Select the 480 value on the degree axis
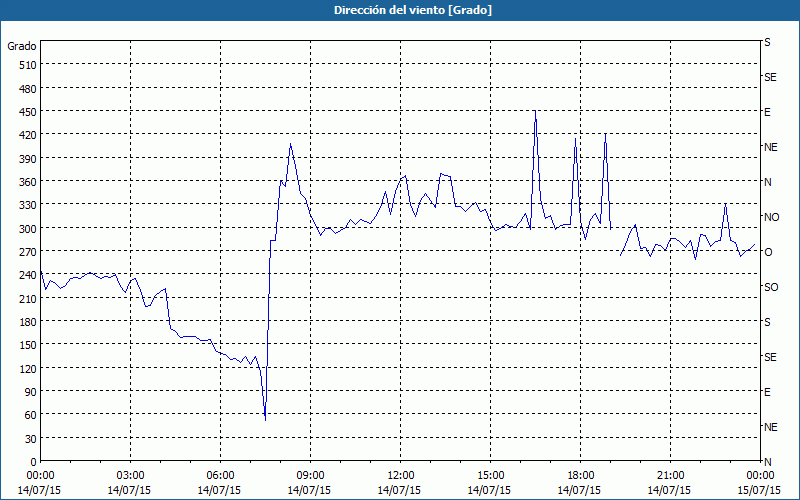Screen dimensions: 800x500 (29, 89)
